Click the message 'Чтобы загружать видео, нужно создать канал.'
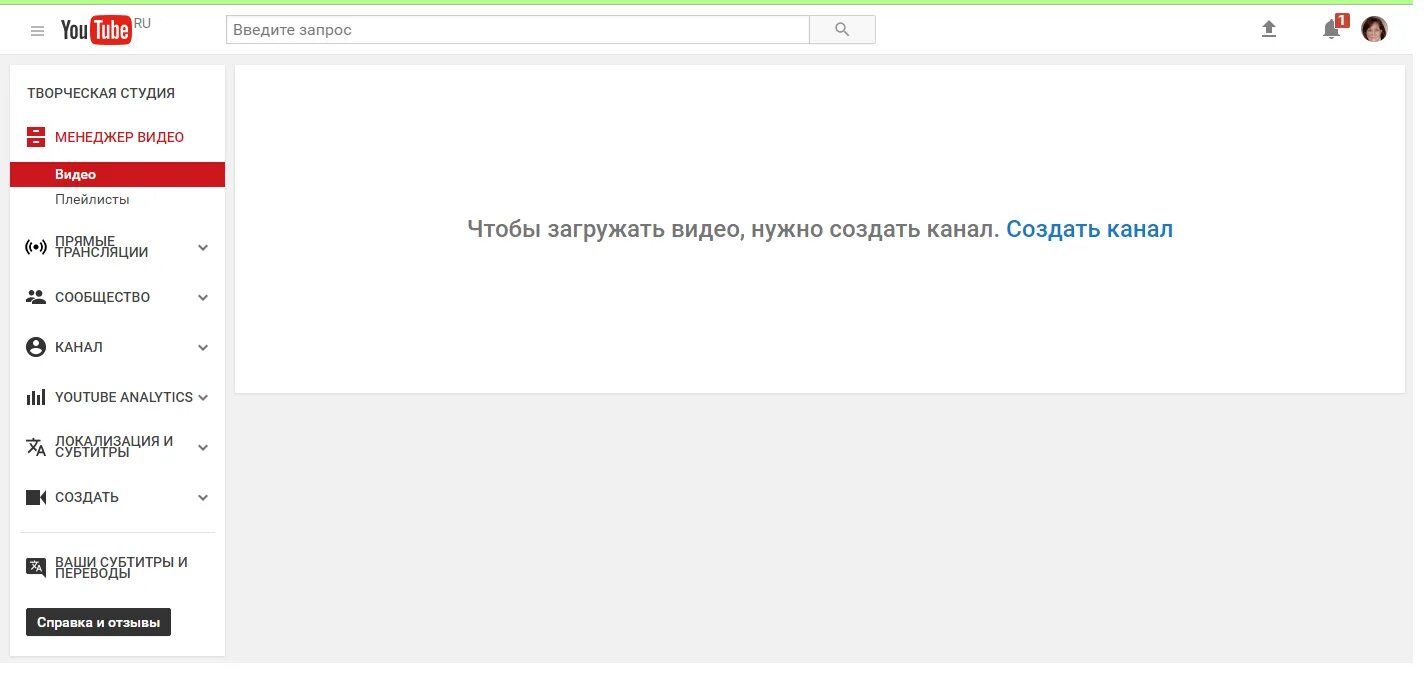This screenshot has width=1424, height=688. 733,229
